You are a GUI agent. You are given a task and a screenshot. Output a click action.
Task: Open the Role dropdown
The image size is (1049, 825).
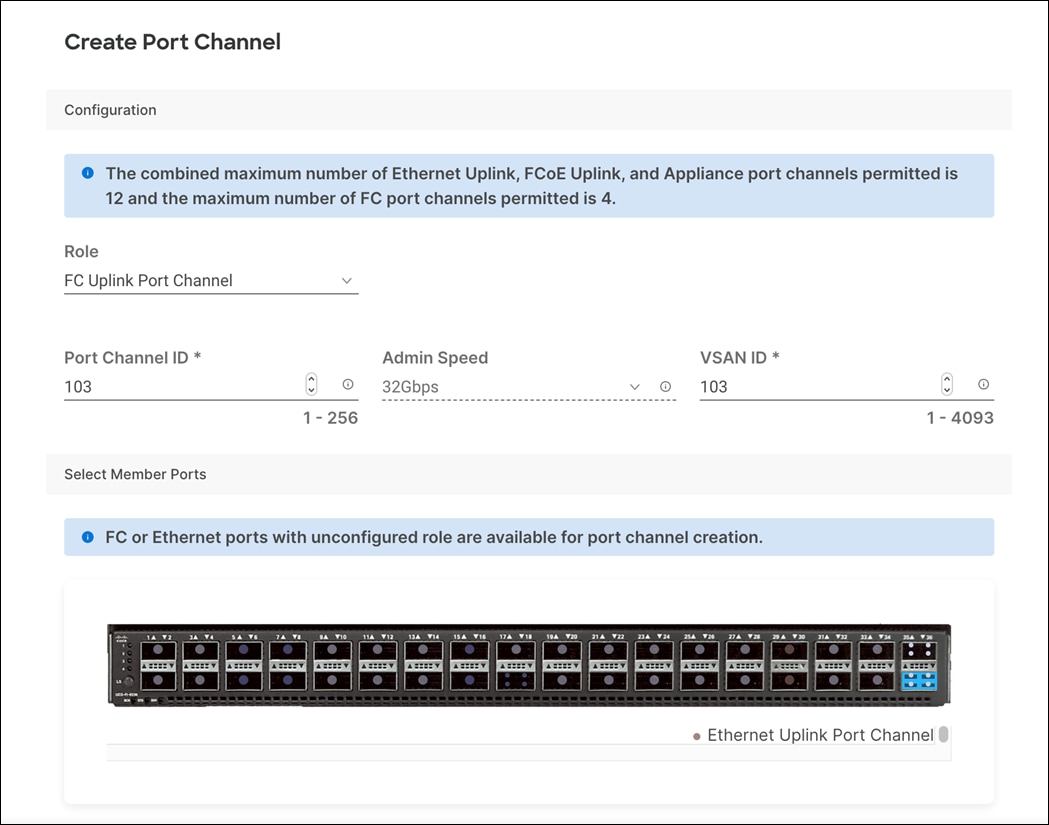pos(347,281)
